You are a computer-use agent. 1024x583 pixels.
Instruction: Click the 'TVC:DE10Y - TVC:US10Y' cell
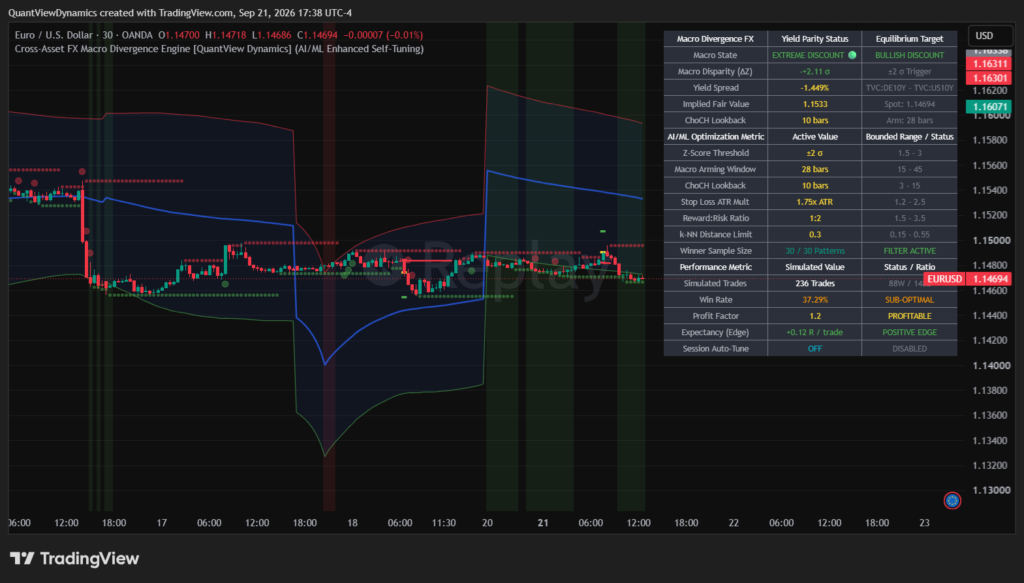click(x=909, y=87)
